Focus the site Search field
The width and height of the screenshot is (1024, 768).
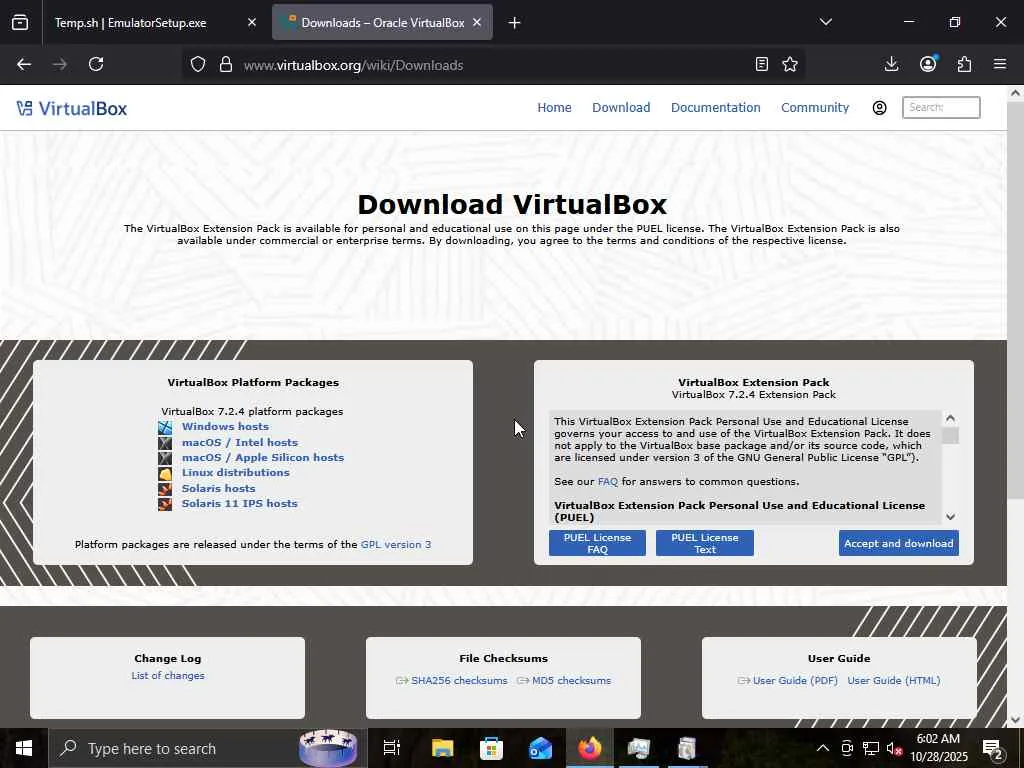click(x=941, y=108)
